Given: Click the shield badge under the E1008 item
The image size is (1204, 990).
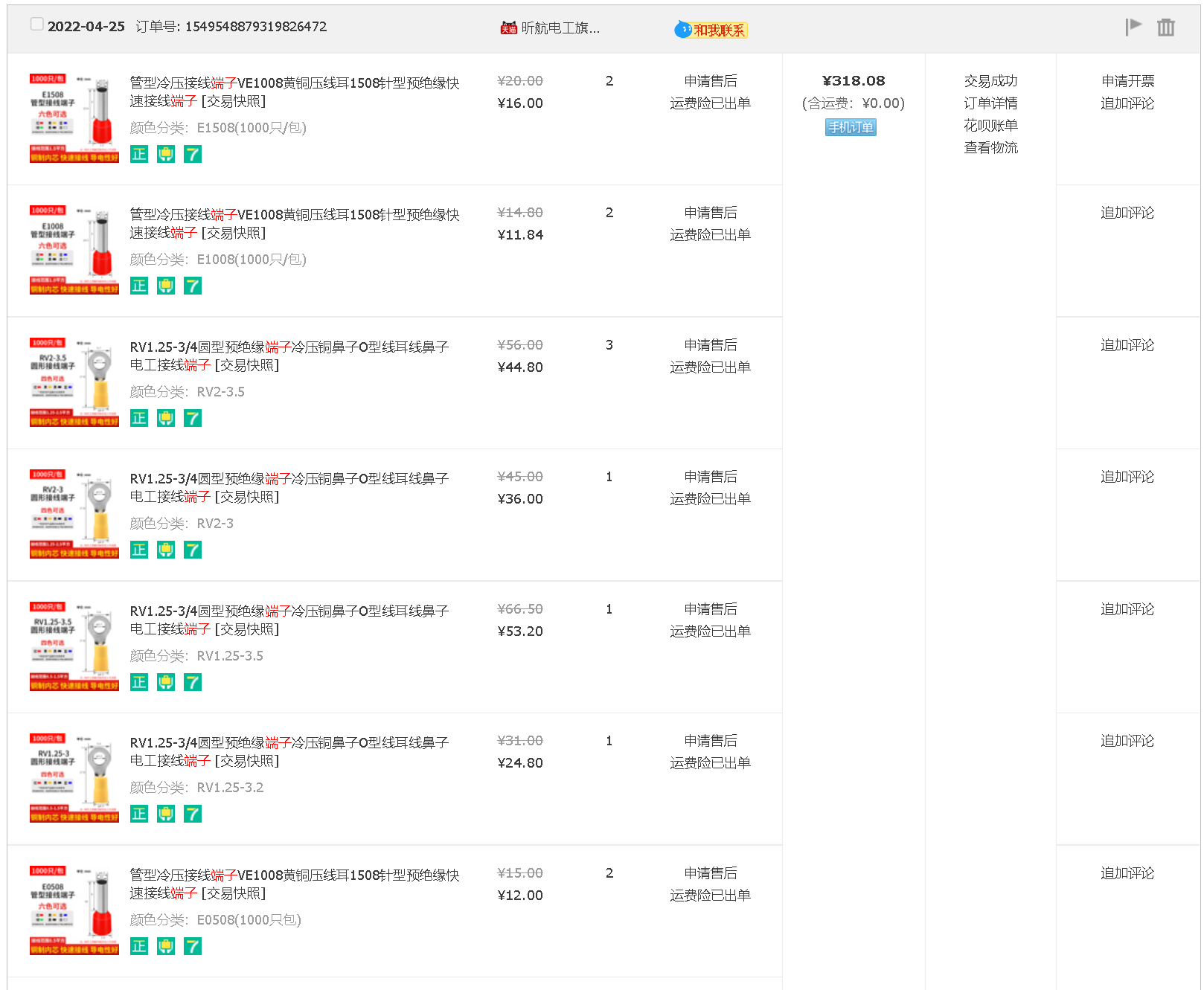Looking at the screenshot, I should tap(166, 286).
